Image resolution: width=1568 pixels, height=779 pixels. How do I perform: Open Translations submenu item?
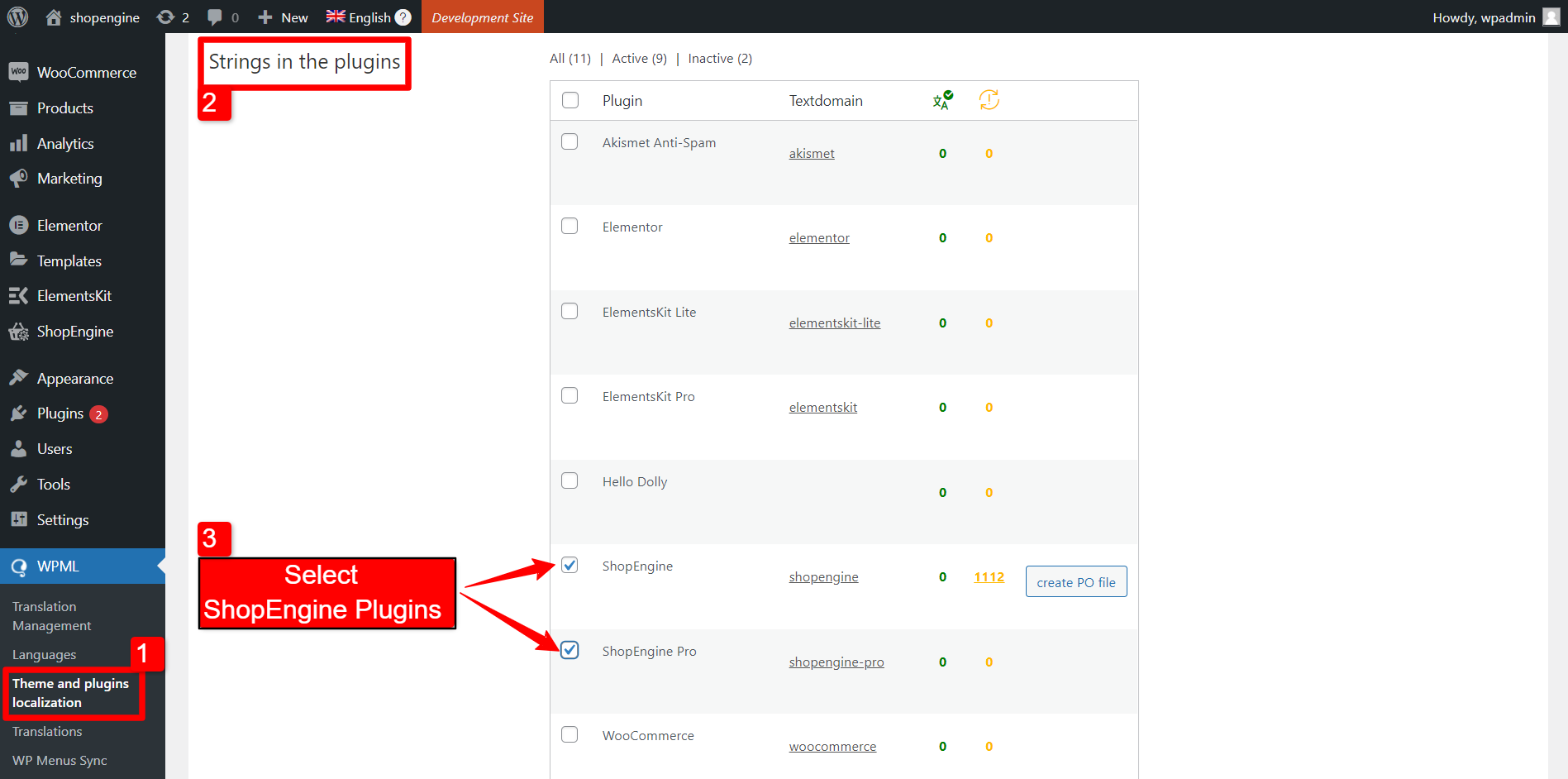tap(47, 731)
